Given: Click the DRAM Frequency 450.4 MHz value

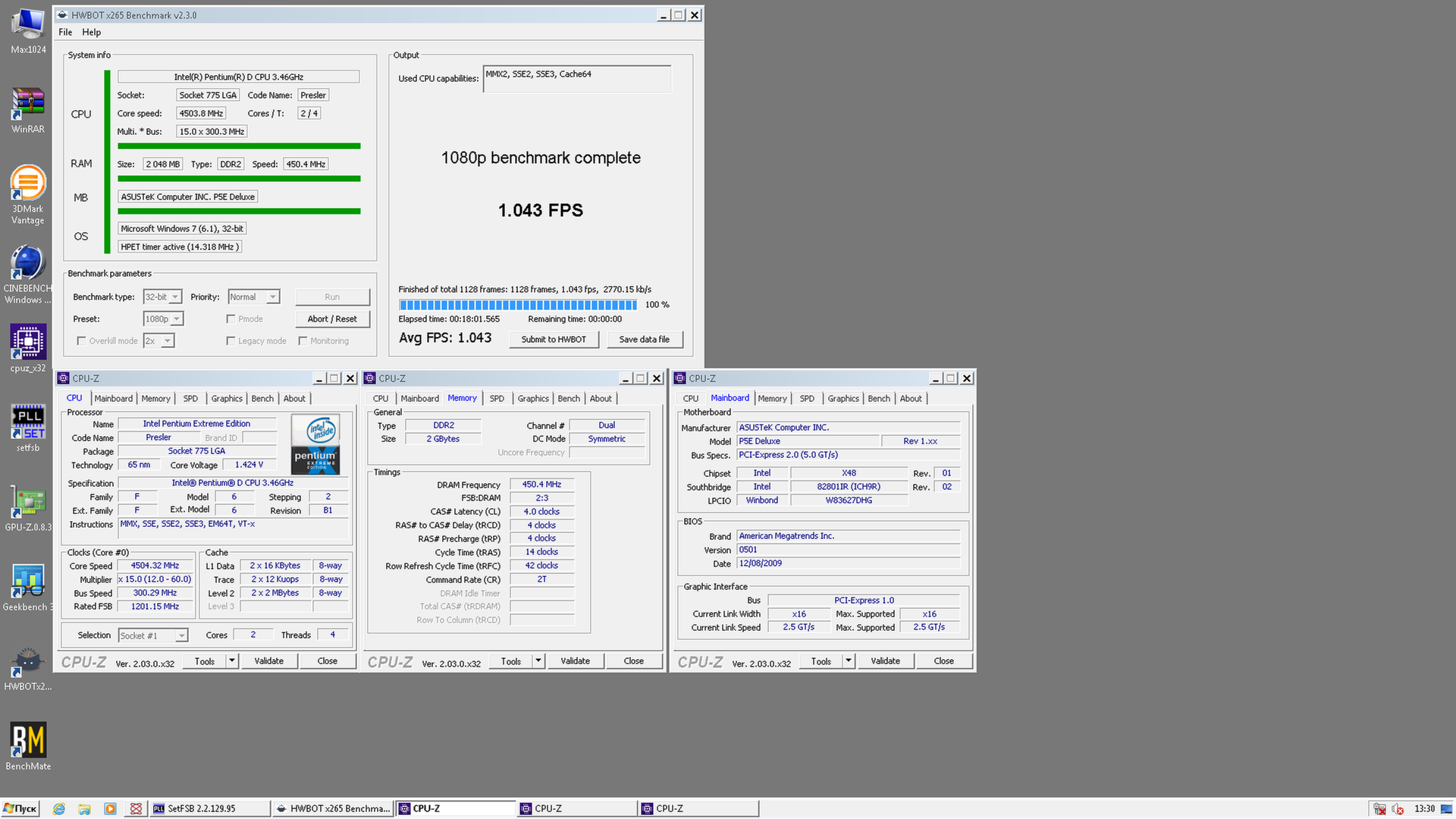Looking at the screenshot, I should [541, 485].
